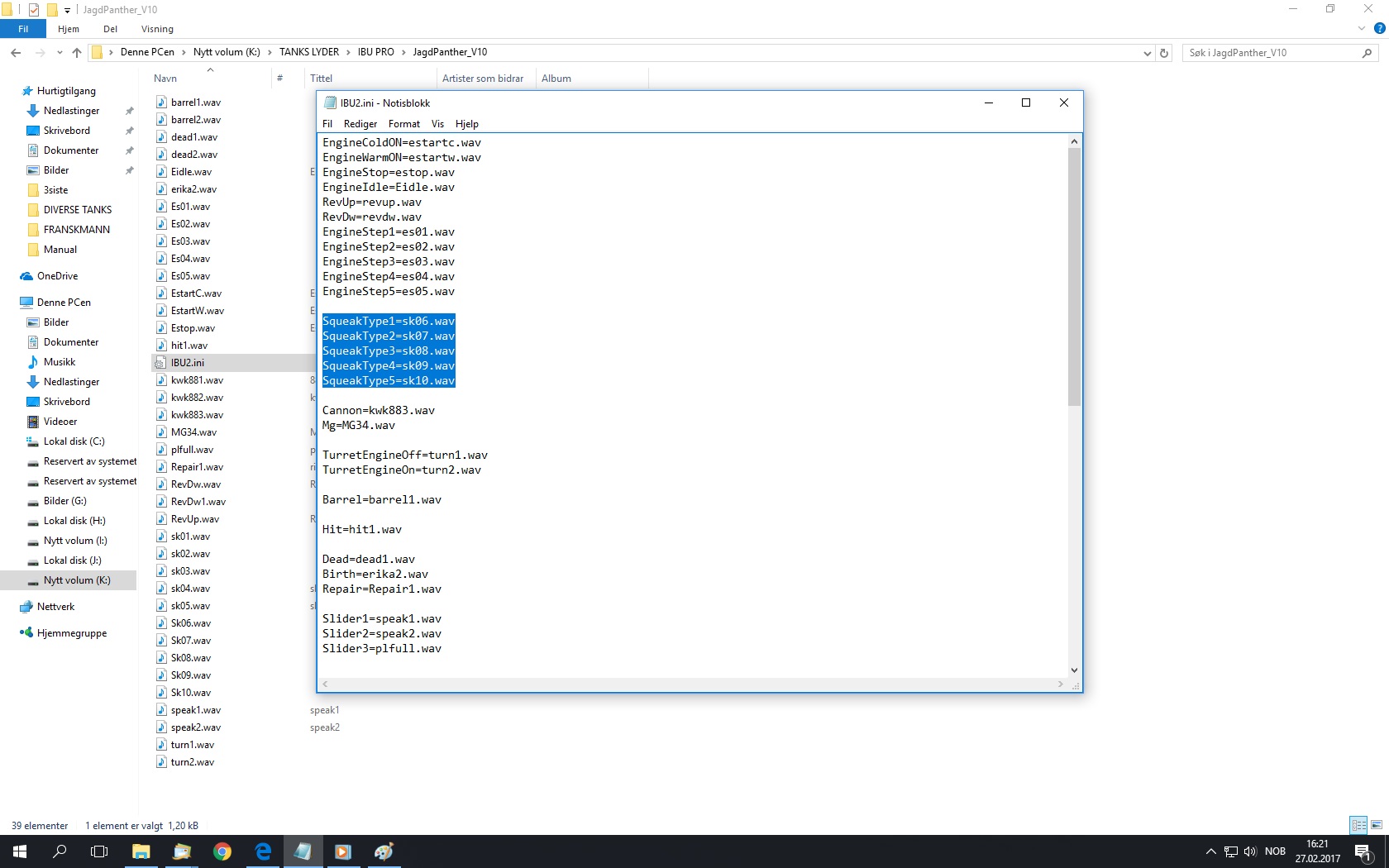Click the Back navigation arrow in Explorer
Image resolution: width=1389 pixels, height=868 pixels.
(16, 53)
